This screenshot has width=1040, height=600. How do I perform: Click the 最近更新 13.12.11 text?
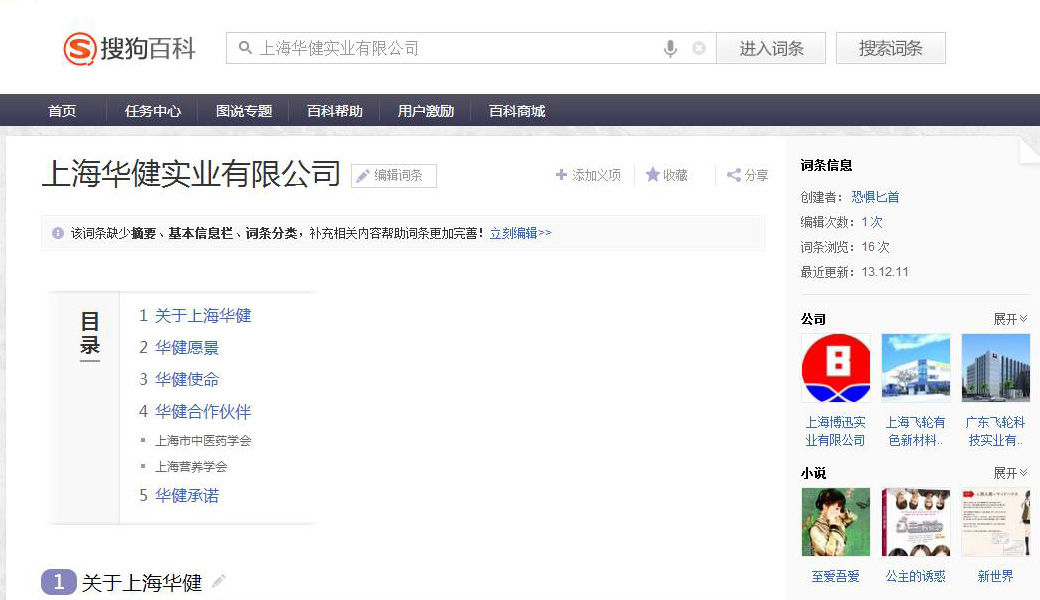pyautogui.click(x=854, y=272)
